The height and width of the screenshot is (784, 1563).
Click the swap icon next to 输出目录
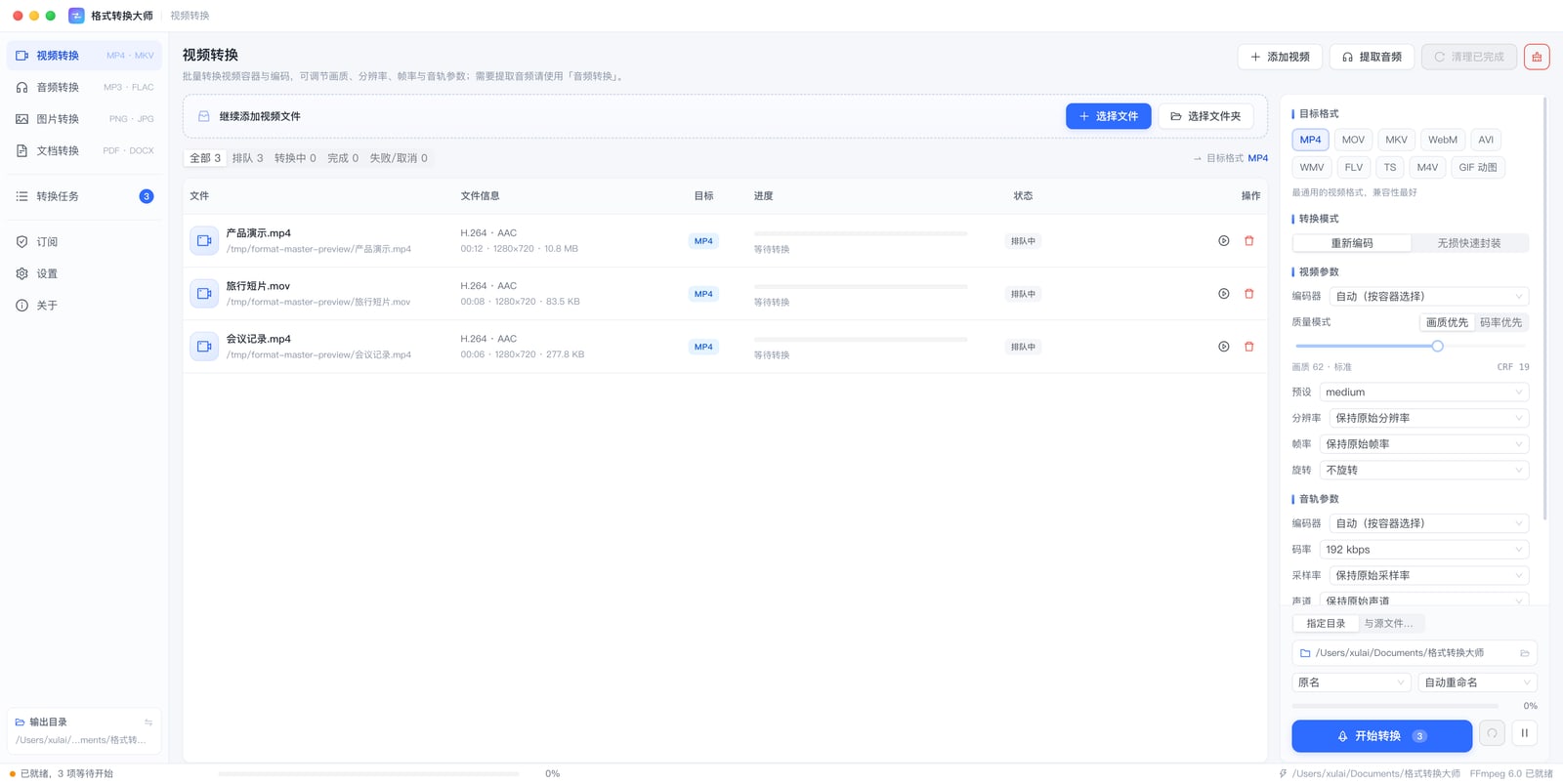point(148,722)
